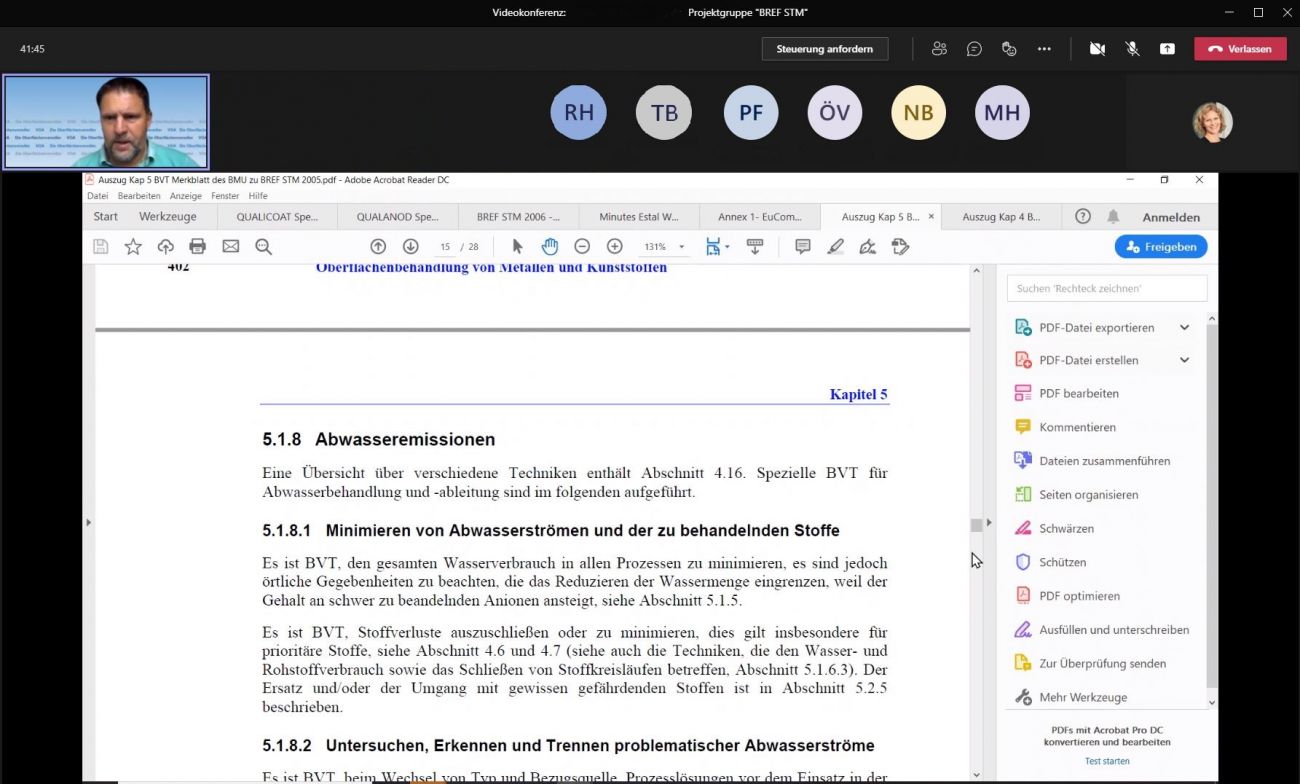
Task: Click Anmelden to sign in
Action: [1171, 216]
